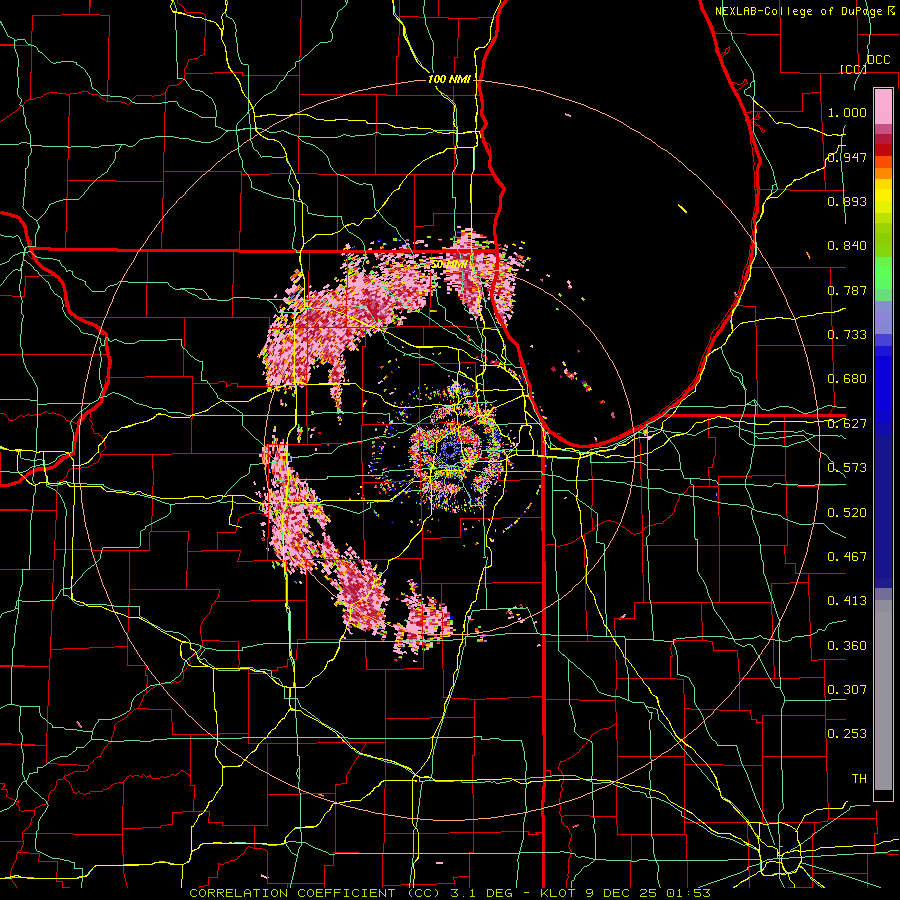
Task: Select the 0.413 legend value
Action: tap(847, 601)
